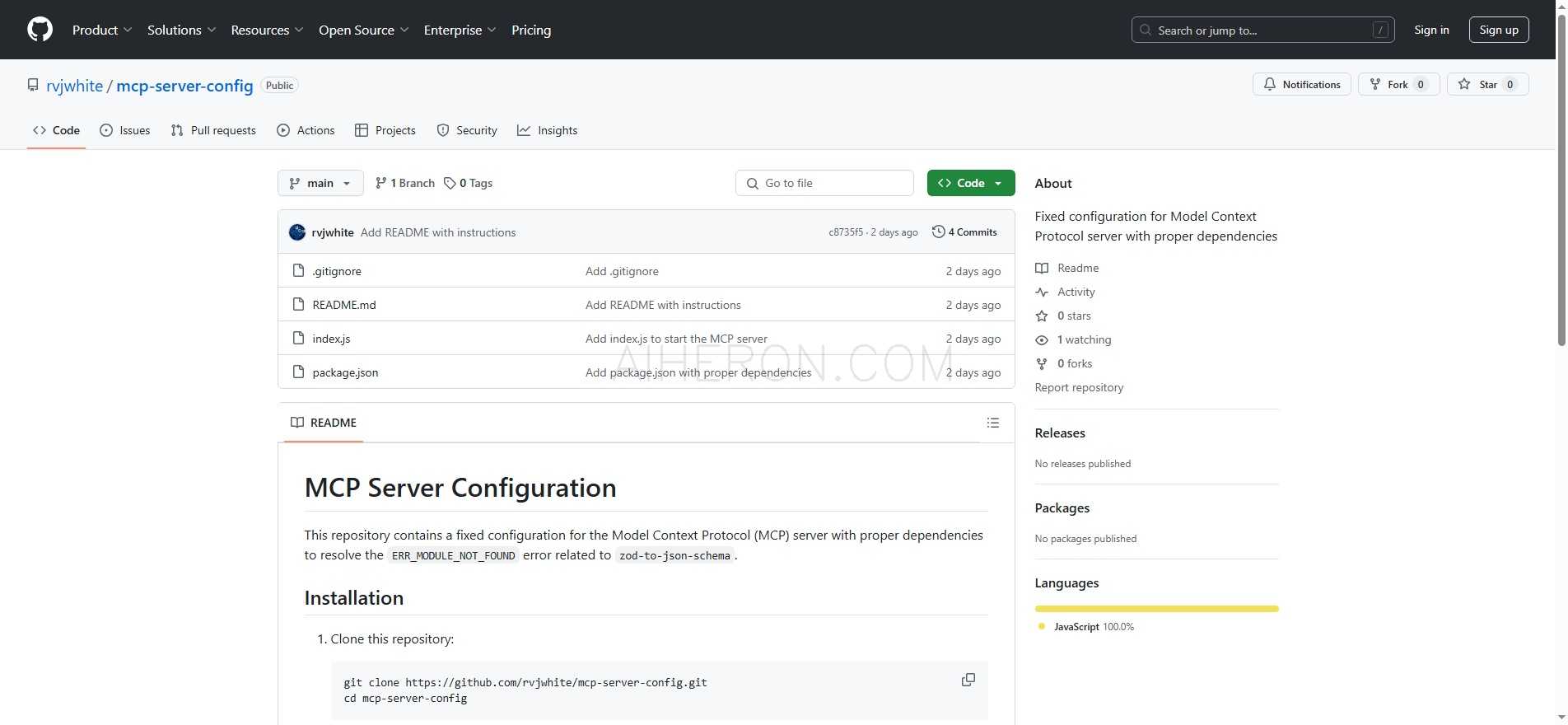This screenshot has width=1568, height=725.
Task: Click Readme link in About sidebar
Action: pyautogui.click(x=1067, y=268)
